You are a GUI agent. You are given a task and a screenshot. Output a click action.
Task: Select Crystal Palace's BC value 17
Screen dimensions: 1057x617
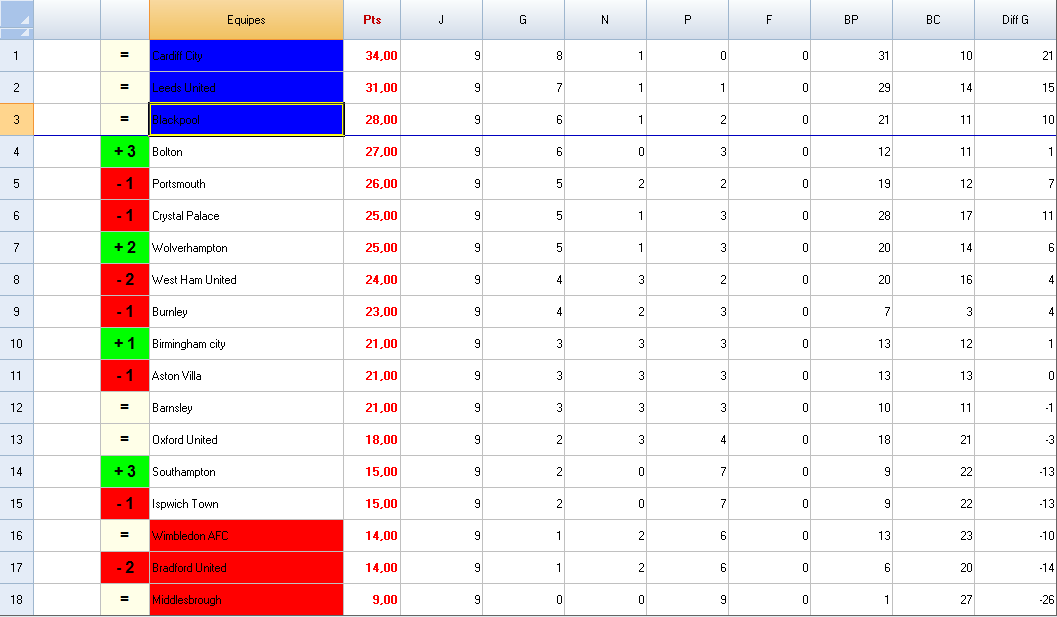pos(933,216)
